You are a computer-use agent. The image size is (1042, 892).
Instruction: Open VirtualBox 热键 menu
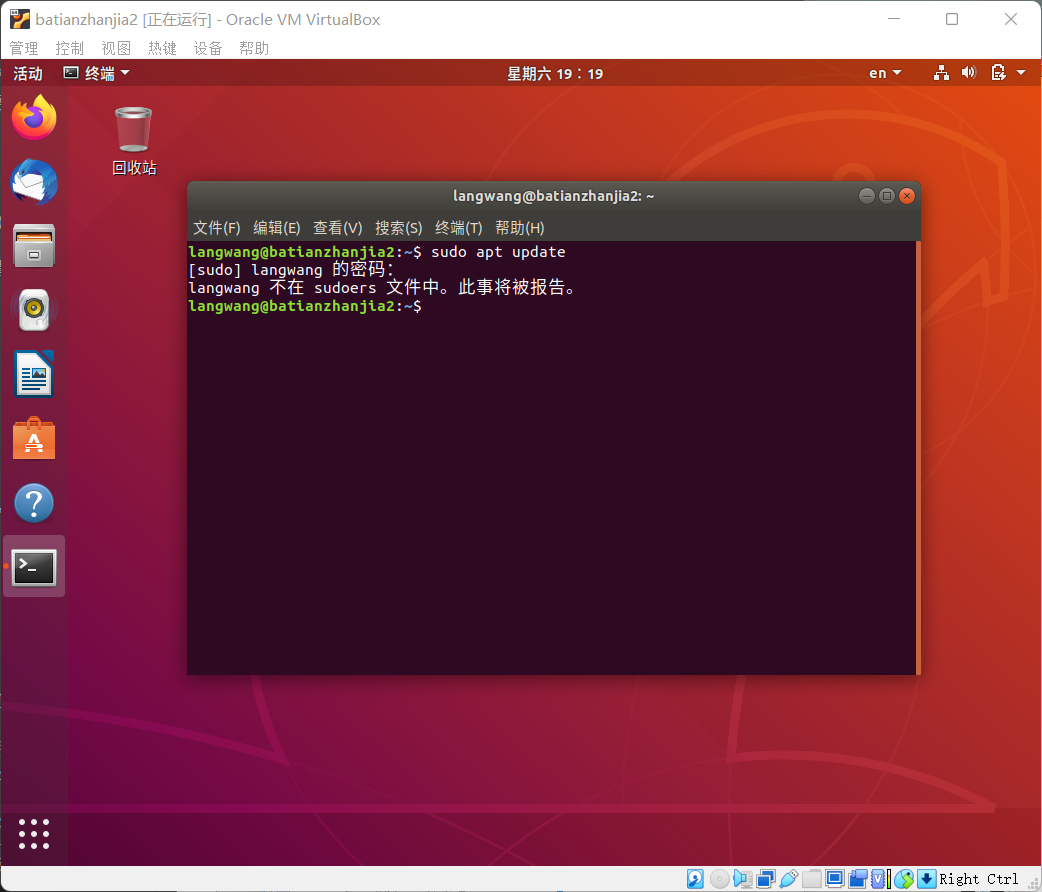[162, 48]
